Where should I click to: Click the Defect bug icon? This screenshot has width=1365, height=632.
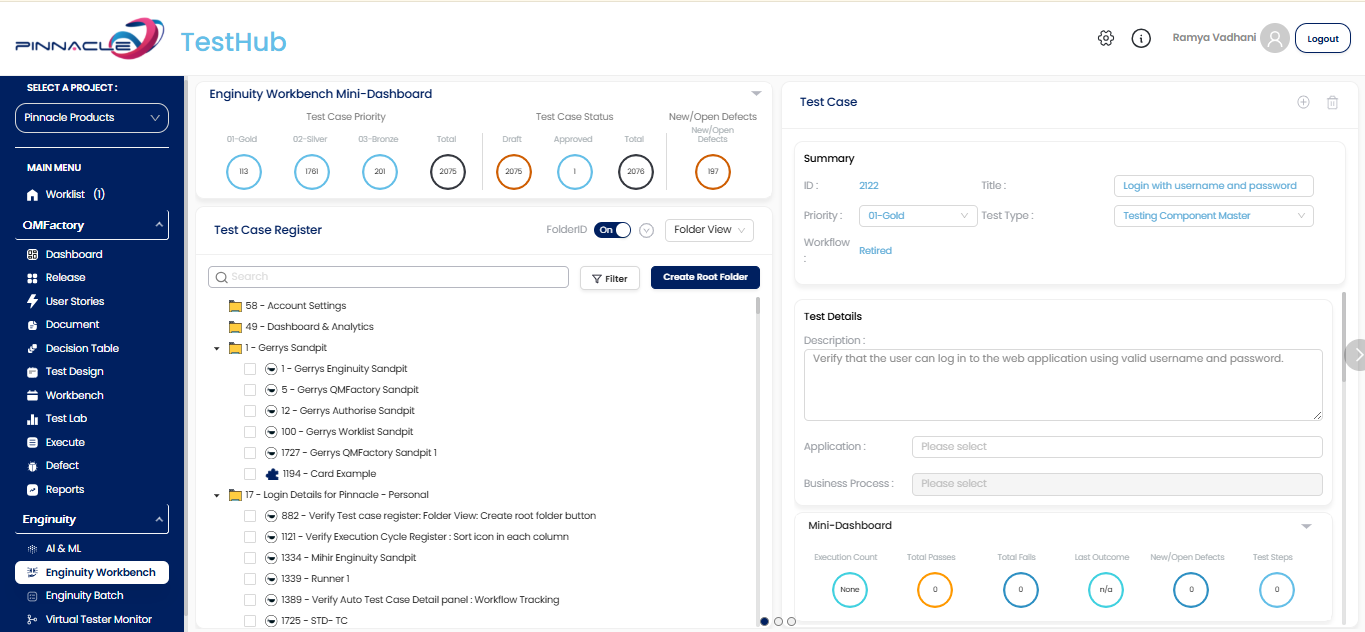point(33,466)
